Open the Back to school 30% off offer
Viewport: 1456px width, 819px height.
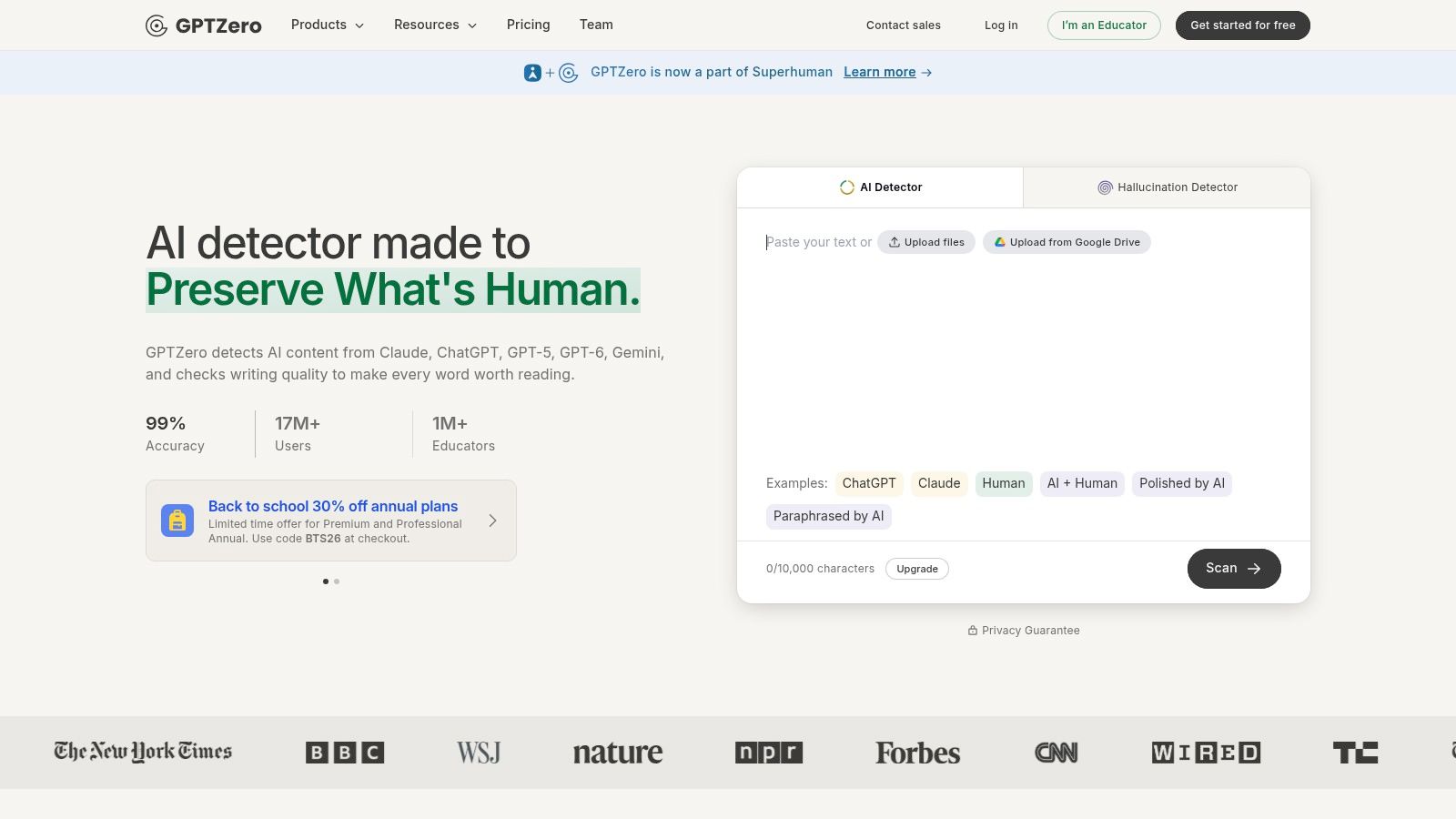click(331, 521)
